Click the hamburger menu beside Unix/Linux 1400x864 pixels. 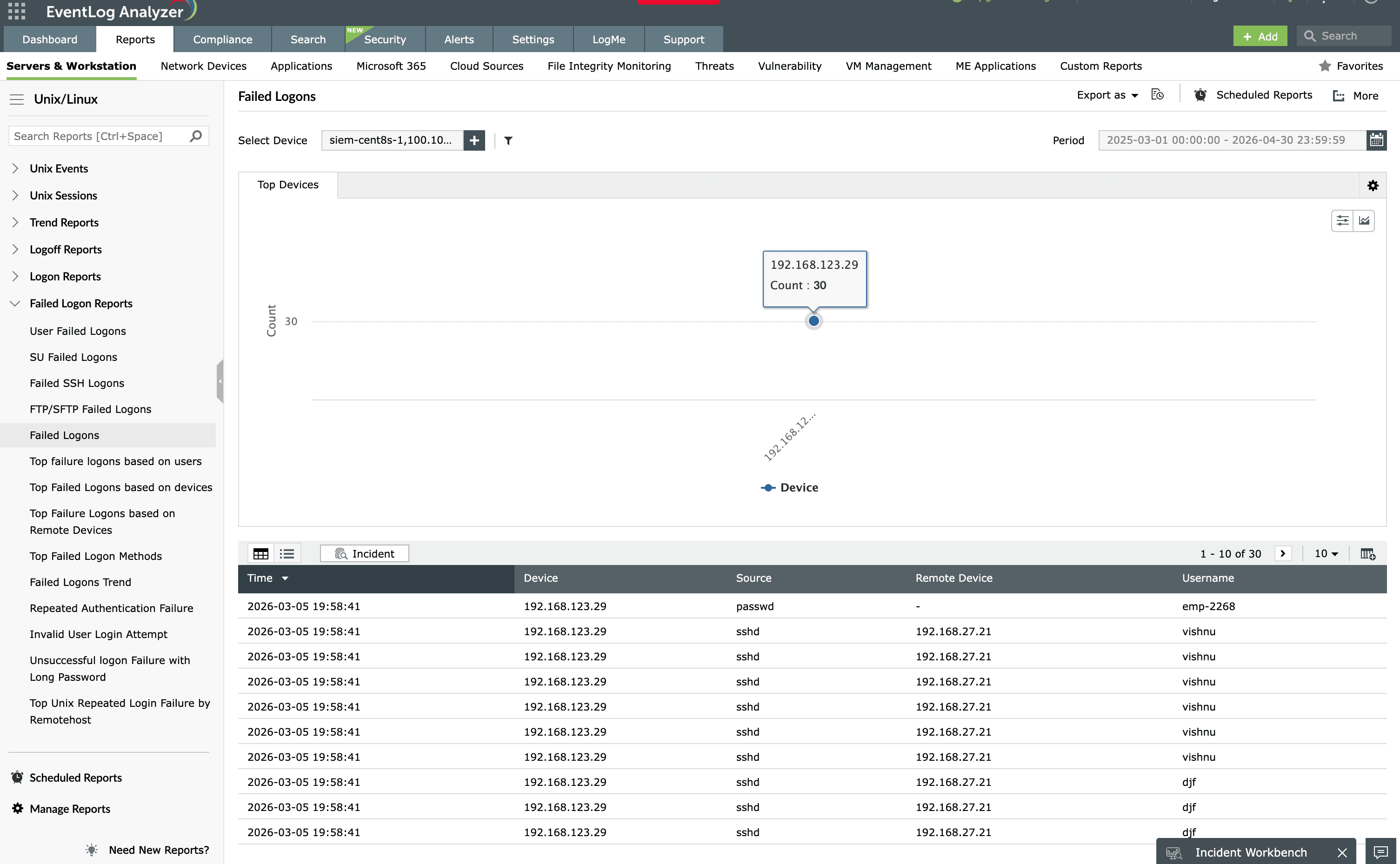[17, 100]
